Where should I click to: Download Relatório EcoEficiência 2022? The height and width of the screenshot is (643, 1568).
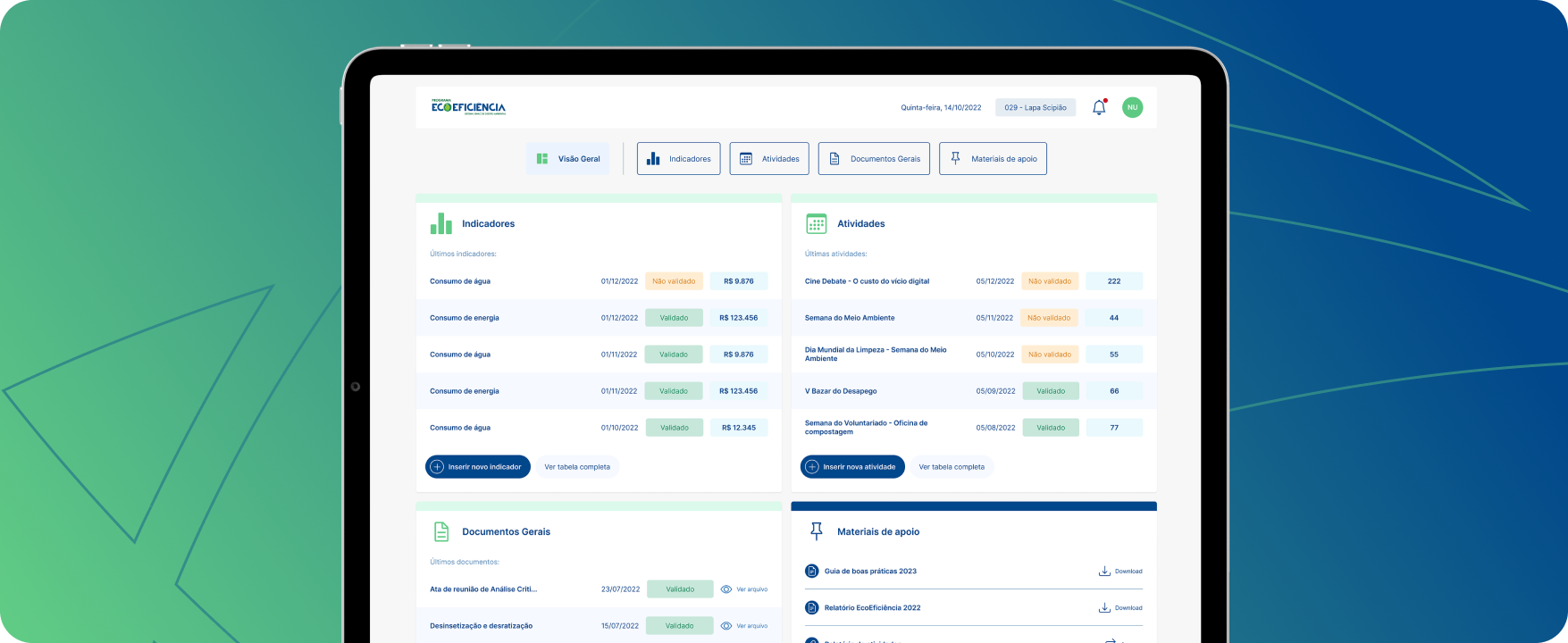(1120, 608)
